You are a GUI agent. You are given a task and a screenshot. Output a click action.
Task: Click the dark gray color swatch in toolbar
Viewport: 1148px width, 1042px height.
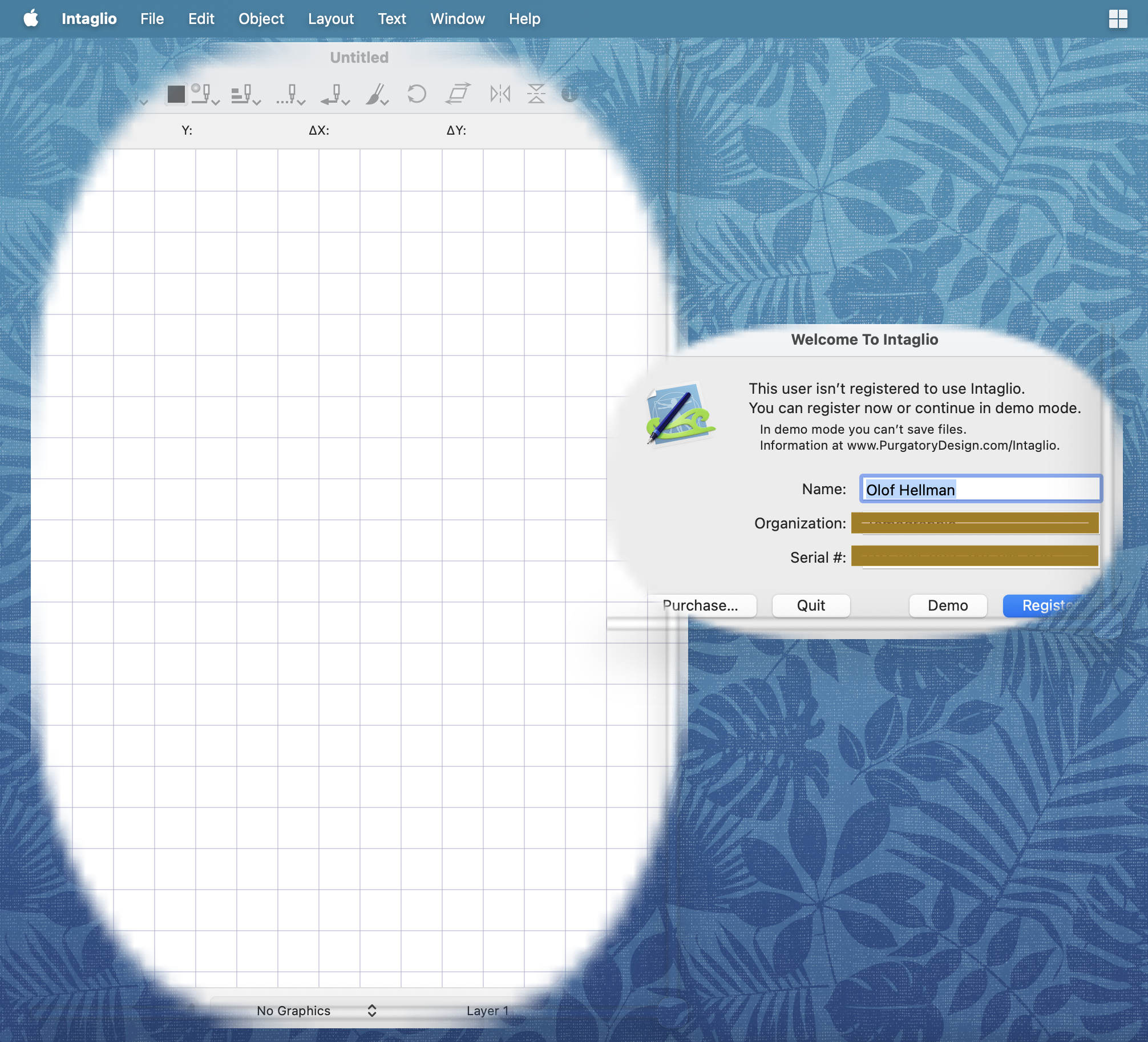176,94
